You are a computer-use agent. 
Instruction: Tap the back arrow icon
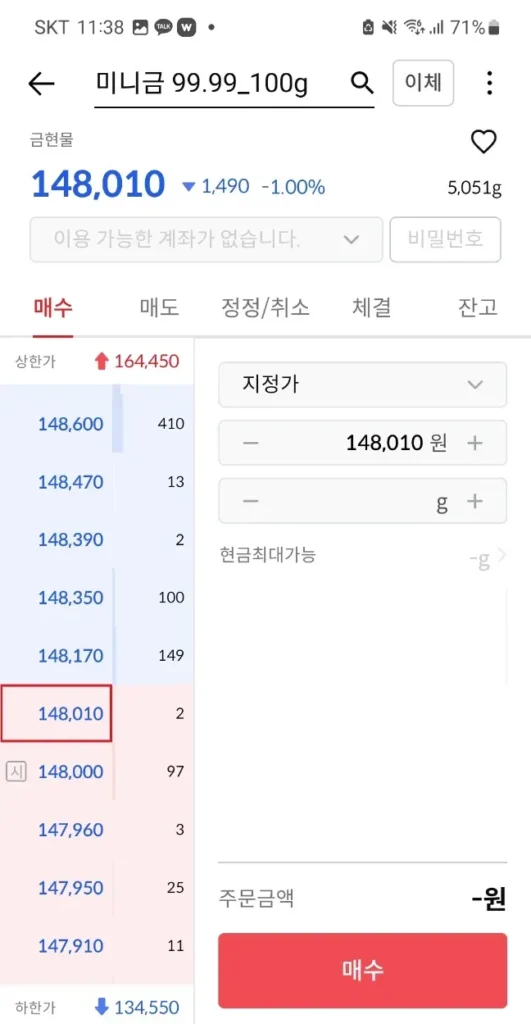[x=41, y=84]
